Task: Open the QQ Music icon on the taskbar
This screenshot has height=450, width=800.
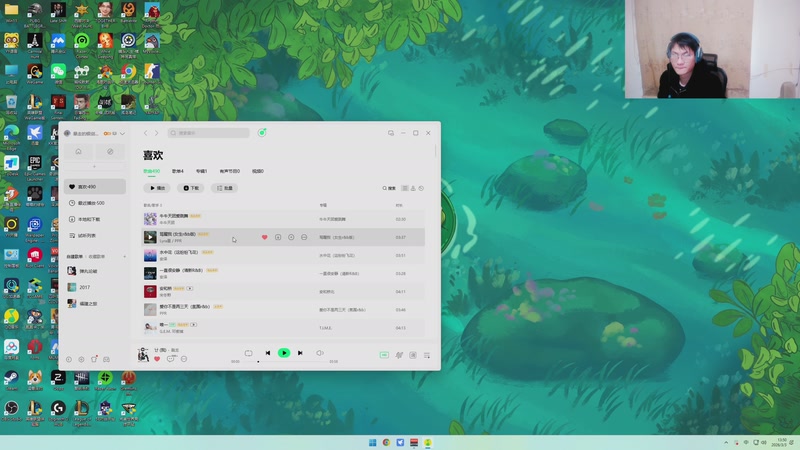Action: point(428,442)
